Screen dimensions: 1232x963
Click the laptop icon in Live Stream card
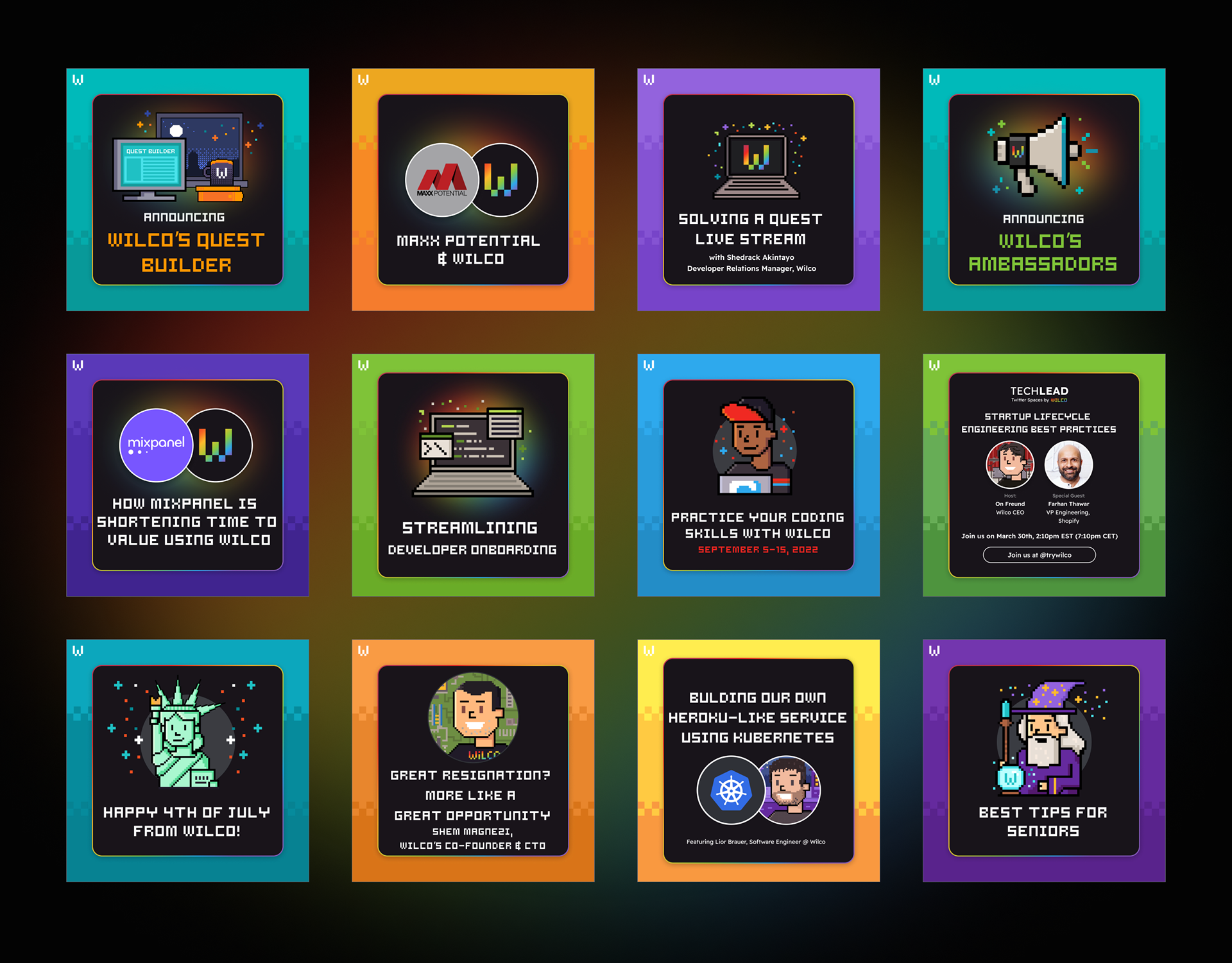coord(757,166)
